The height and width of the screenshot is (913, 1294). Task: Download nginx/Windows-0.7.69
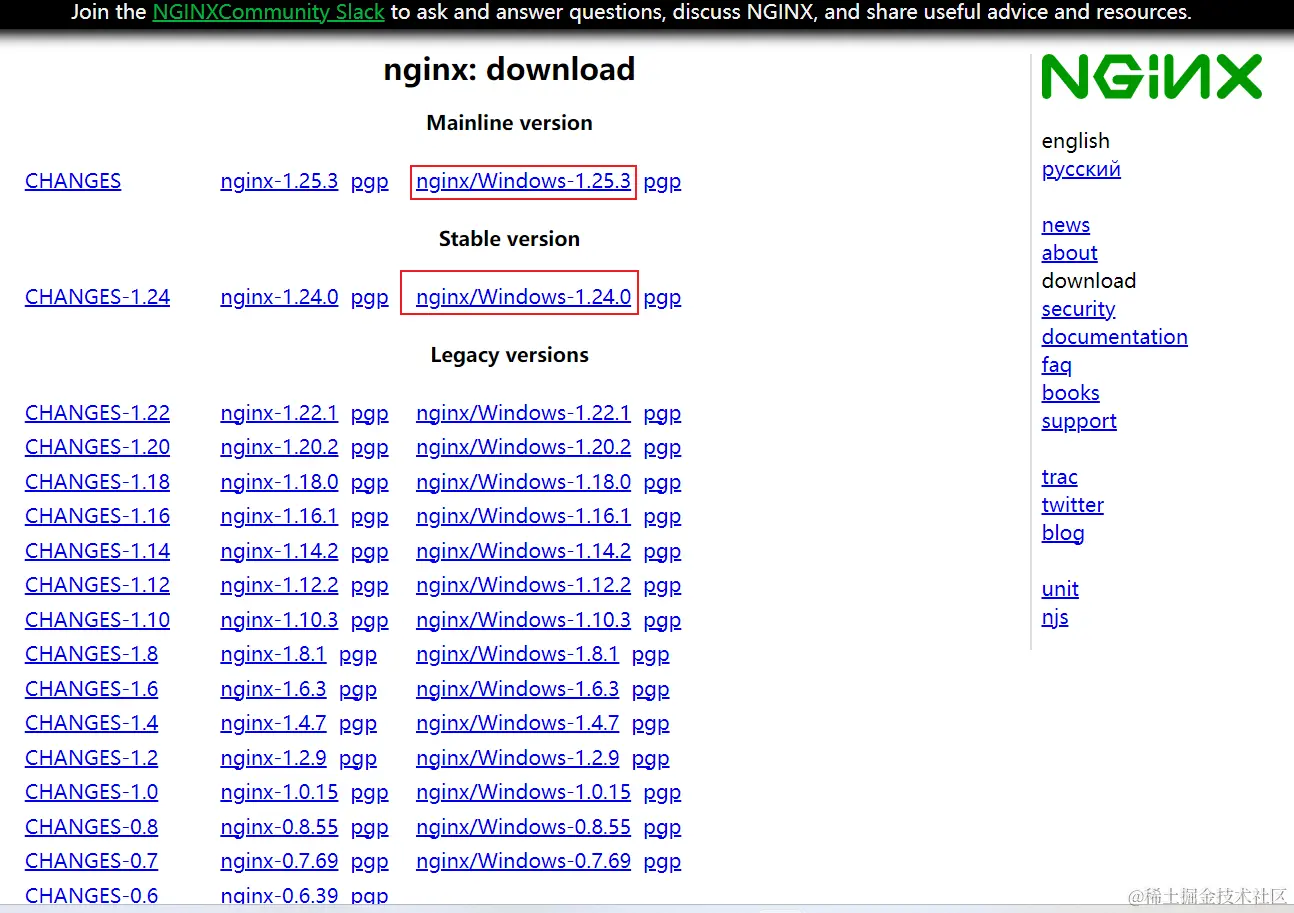(523, 861)
